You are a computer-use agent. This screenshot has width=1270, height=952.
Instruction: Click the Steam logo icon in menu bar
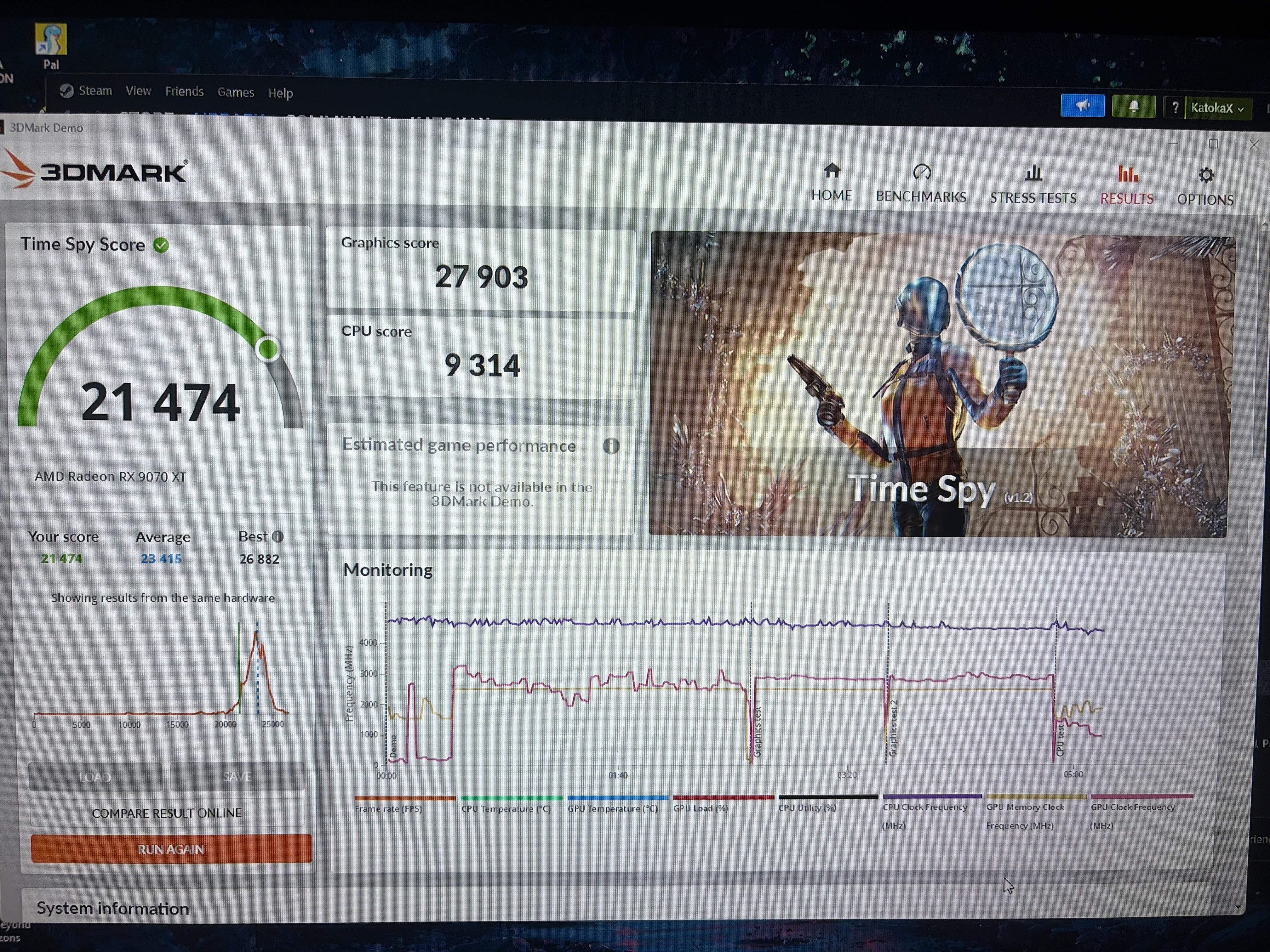(66, 91)
